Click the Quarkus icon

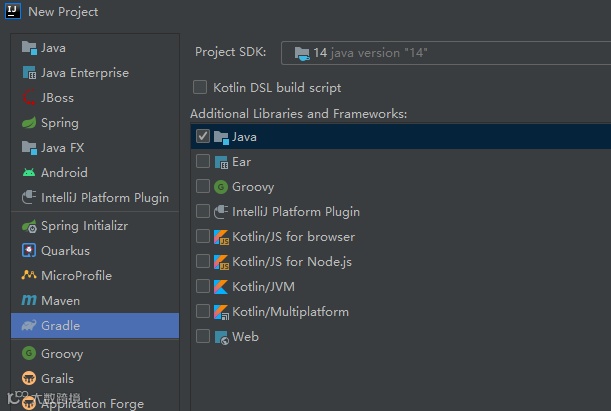pyautogui.click(x=29, y=250)
